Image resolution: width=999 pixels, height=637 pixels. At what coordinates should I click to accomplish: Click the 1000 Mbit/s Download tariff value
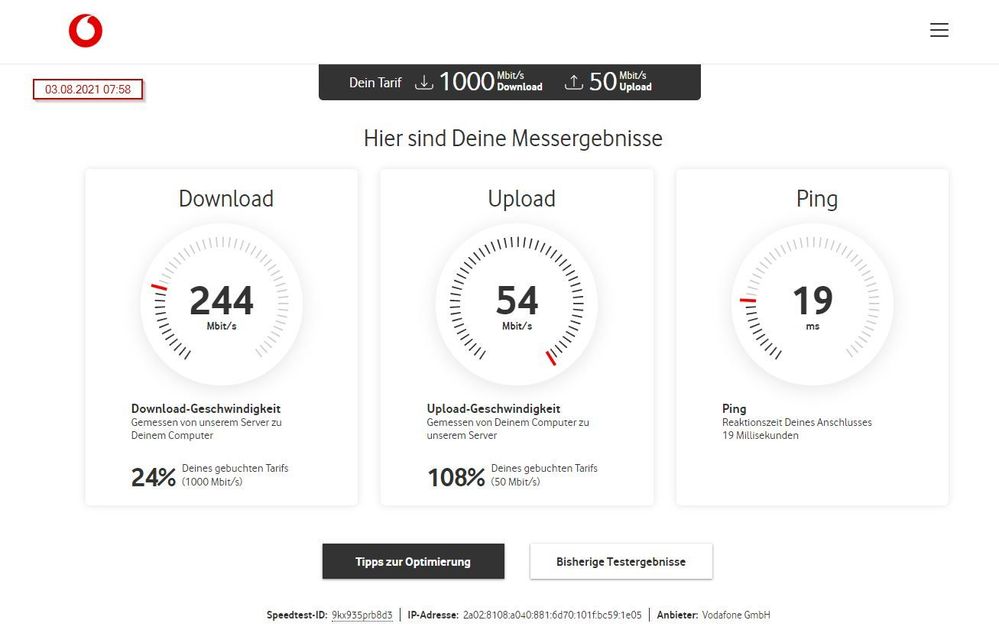click(x=491, y=82)
